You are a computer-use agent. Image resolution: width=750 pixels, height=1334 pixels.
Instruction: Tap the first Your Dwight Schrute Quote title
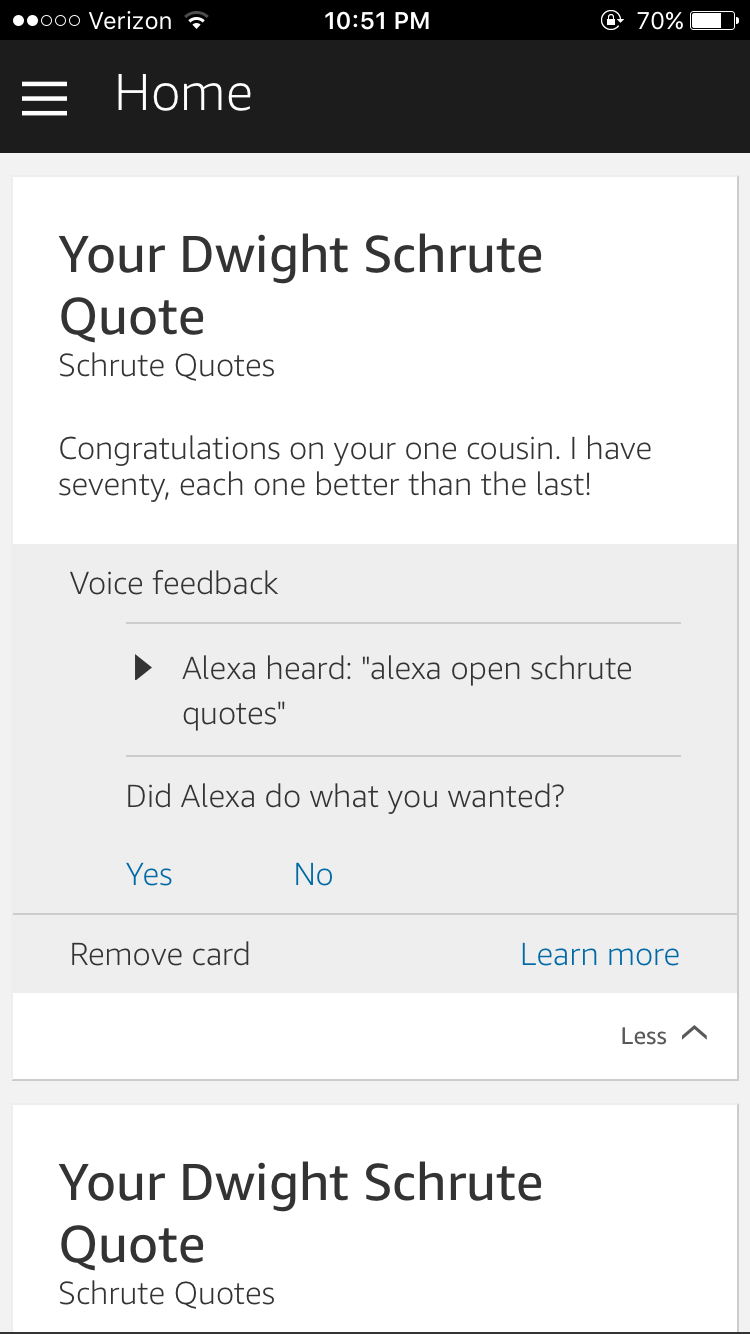point(300,285)
